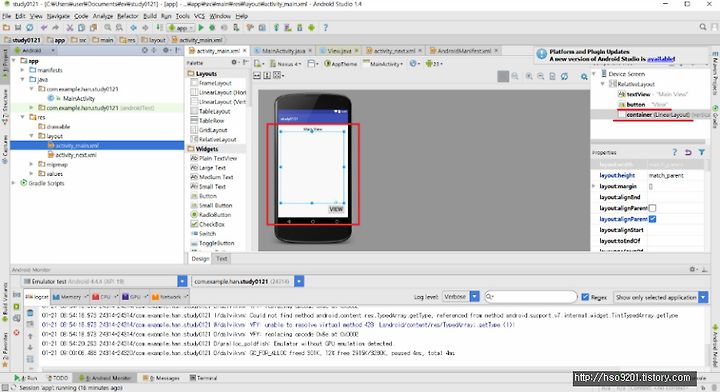Expand the Gradle Scripts node
720x392 pixels.
point(14,183)
